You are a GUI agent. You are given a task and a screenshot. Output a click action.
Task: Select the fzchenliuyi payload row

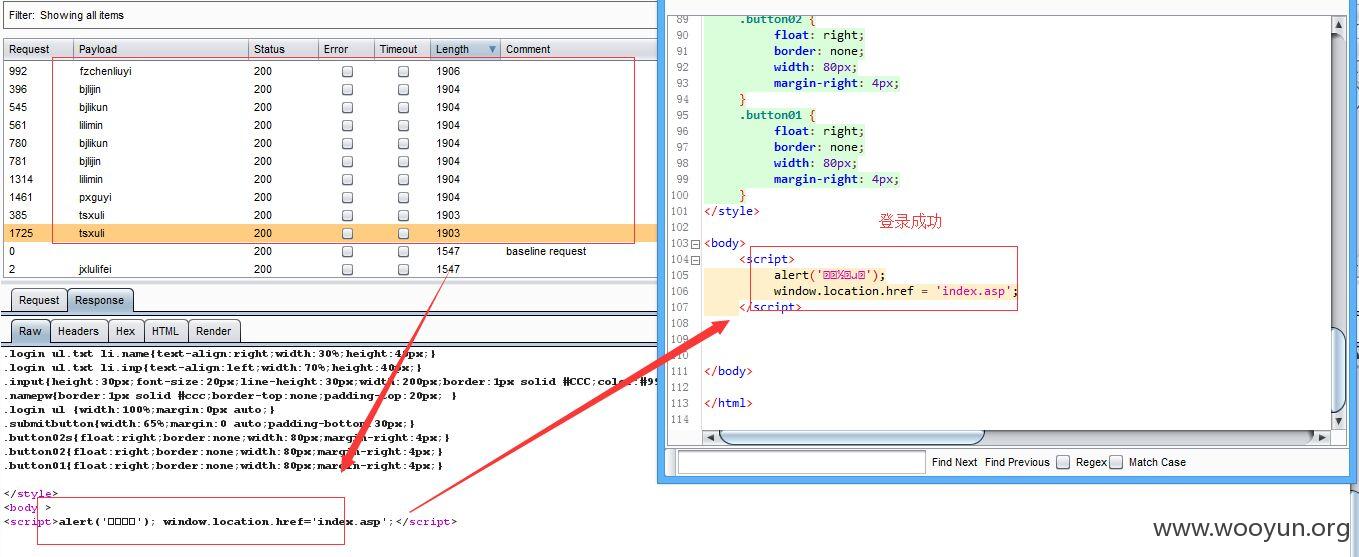pyautogui.click(x=330, y=71)
